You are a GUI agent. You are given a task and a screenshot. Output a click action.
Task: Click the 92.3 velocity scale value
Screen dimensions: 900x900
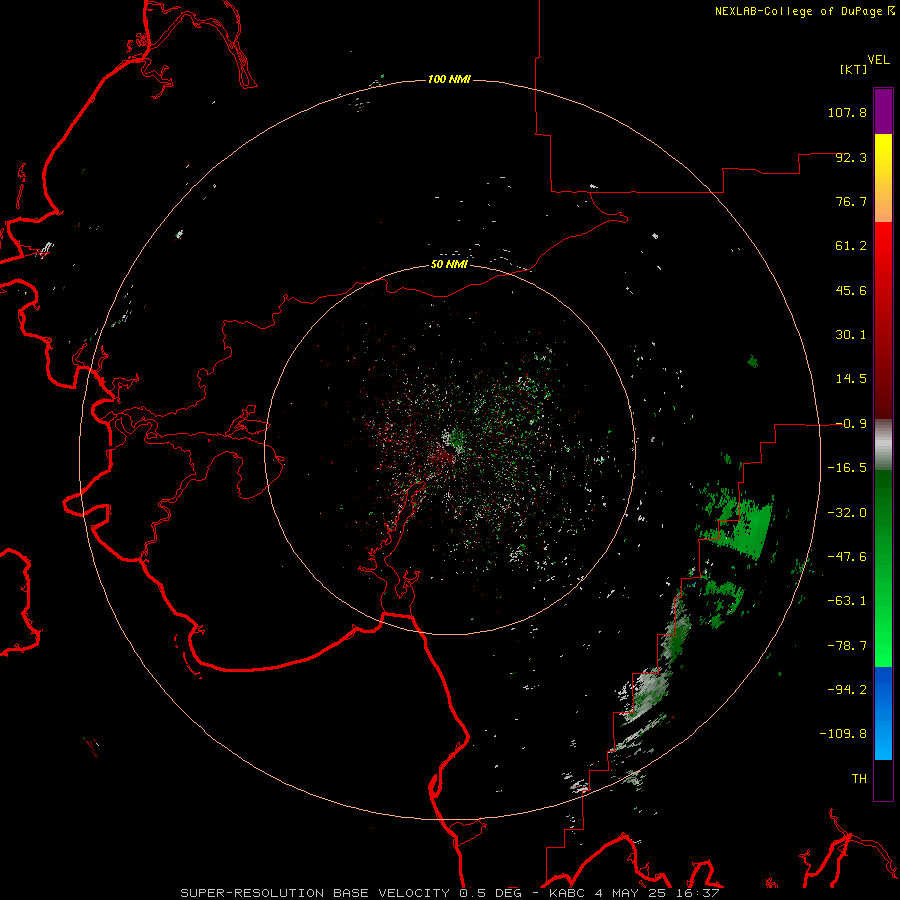[x=851, y=157]
